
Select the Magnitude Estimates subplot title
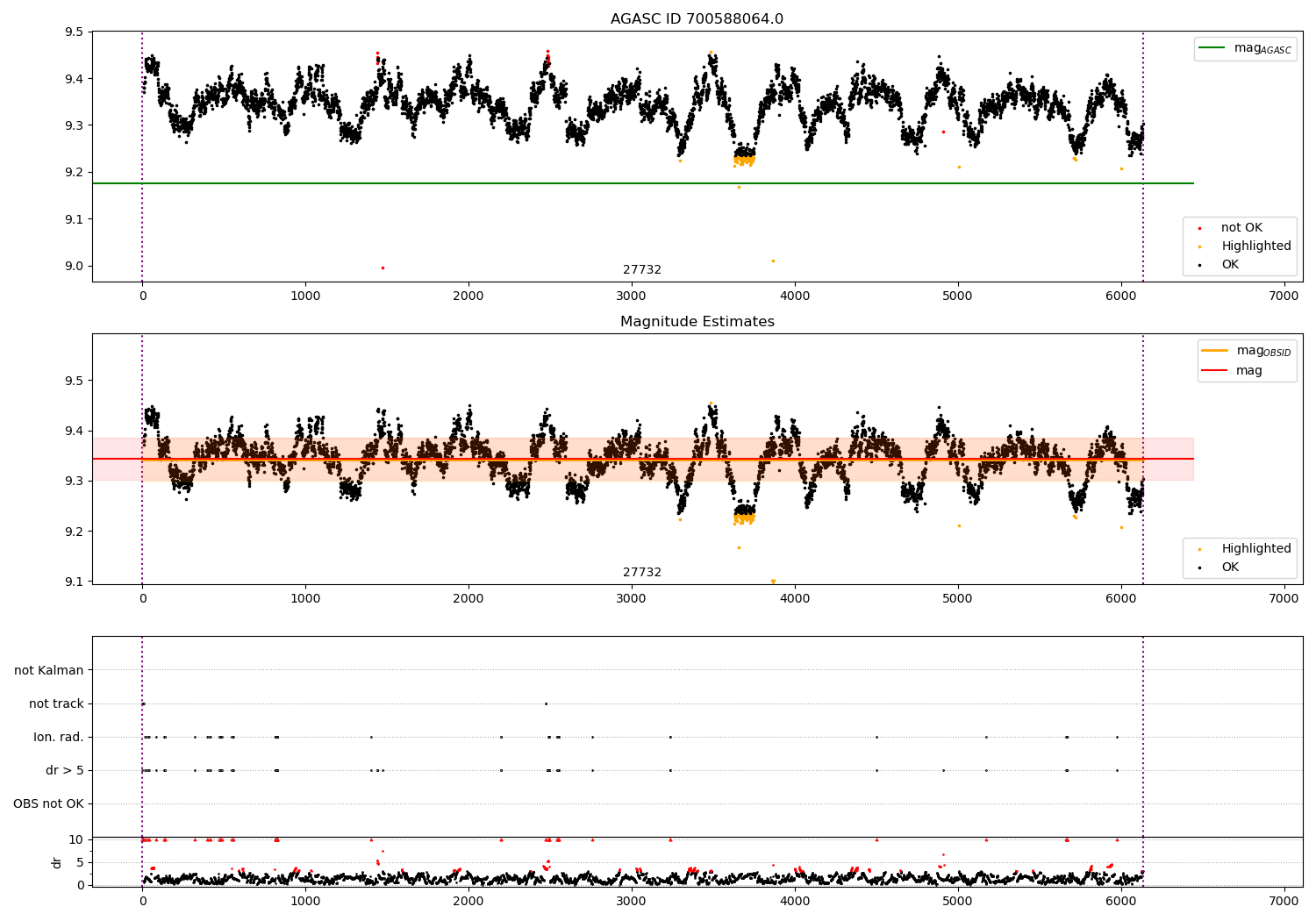coord(697,322)
